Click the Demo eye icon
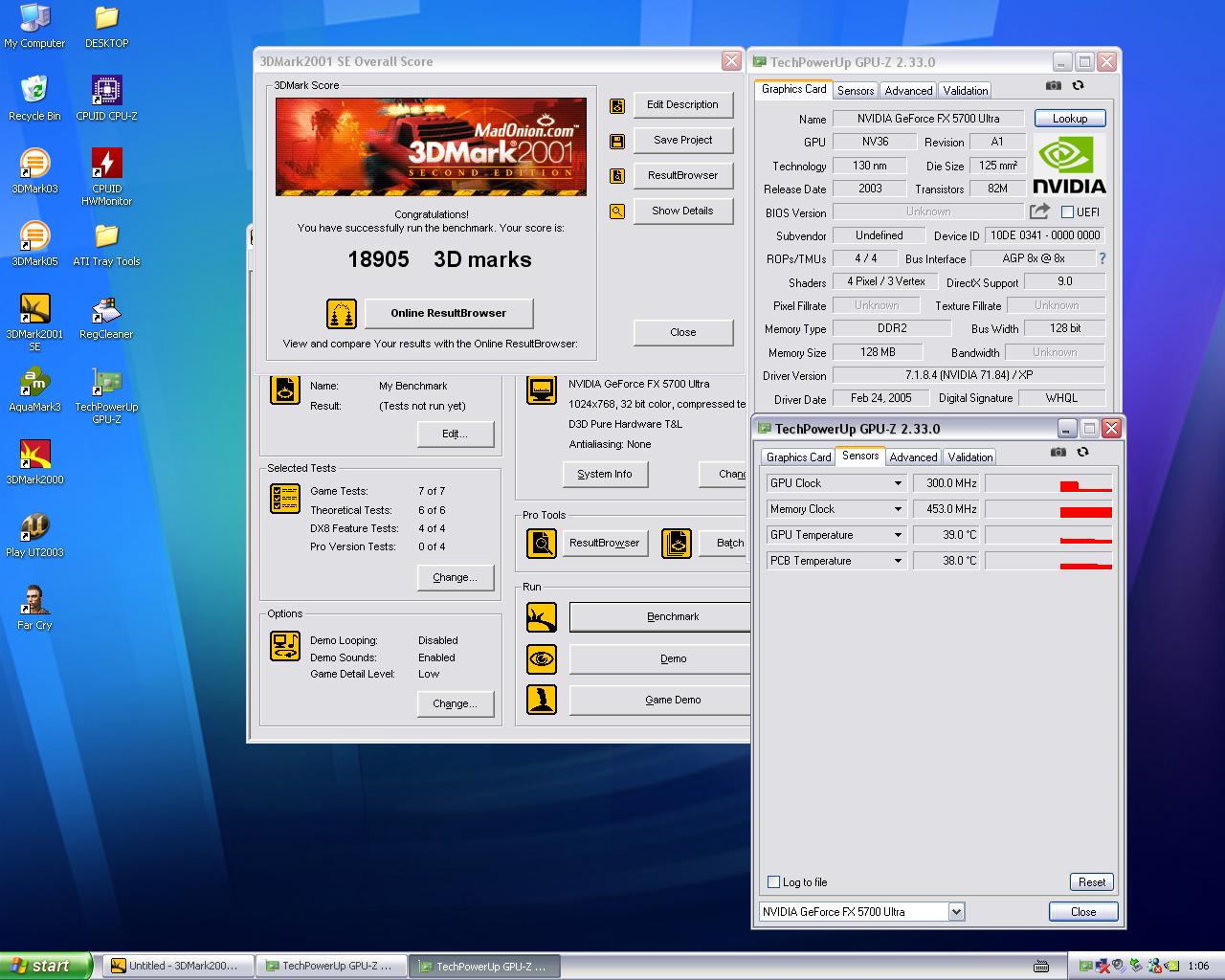This screenshot has height=980, width=1225. (x=542, y=659)
